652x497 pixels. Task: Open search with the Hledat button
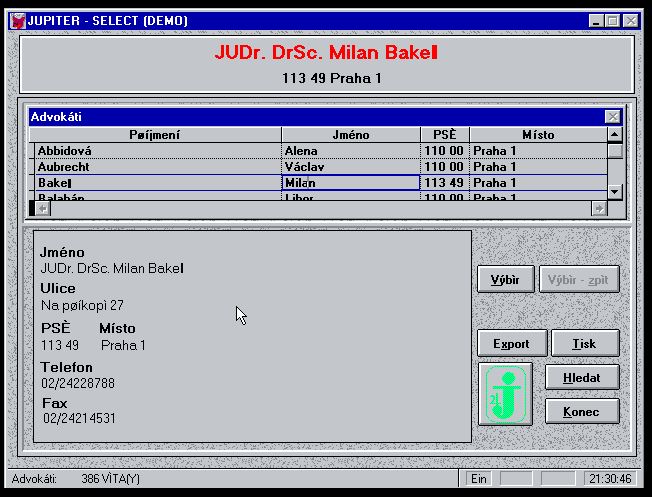(x=581, y=378)
